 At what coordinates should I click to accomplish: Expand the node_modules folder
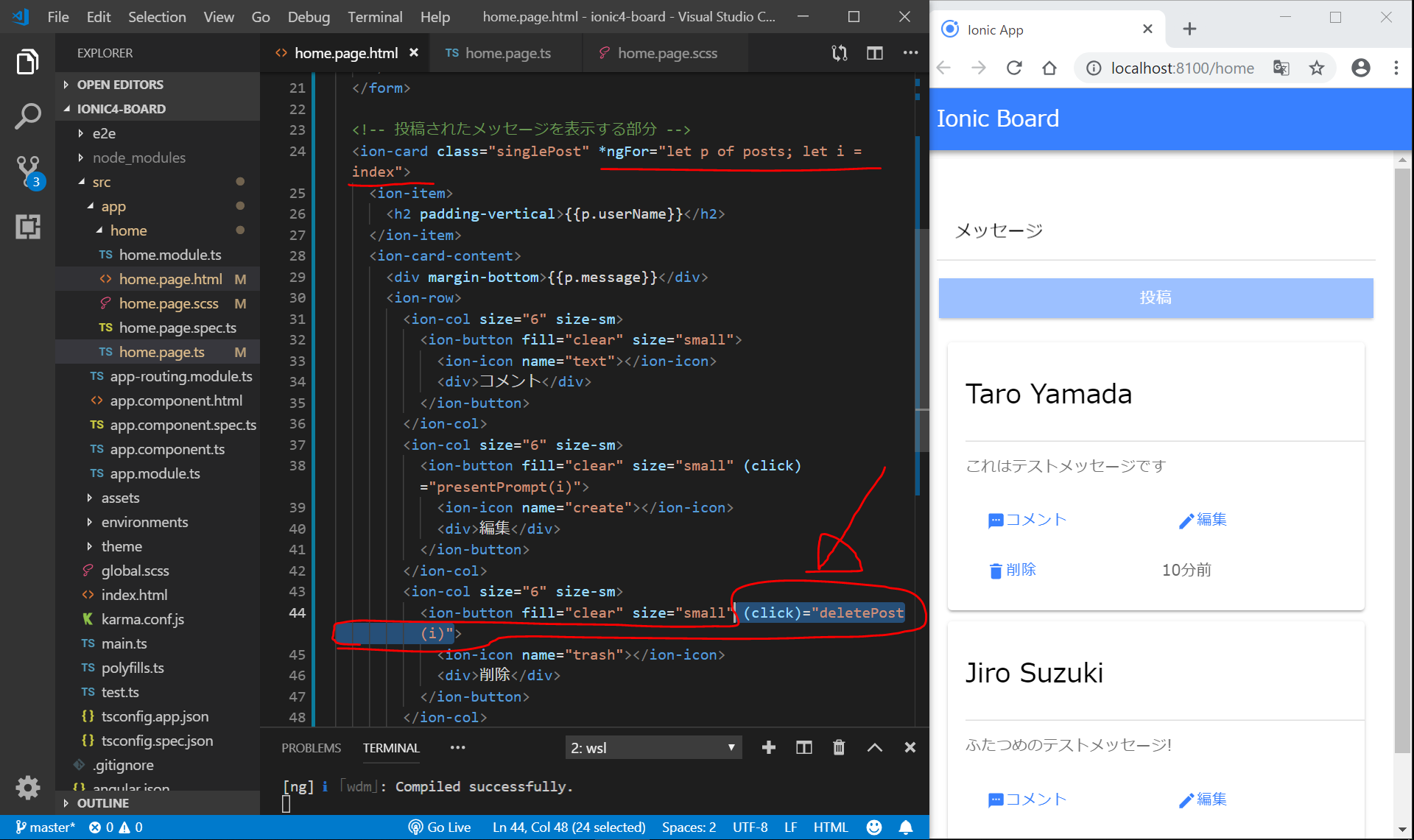138,158
